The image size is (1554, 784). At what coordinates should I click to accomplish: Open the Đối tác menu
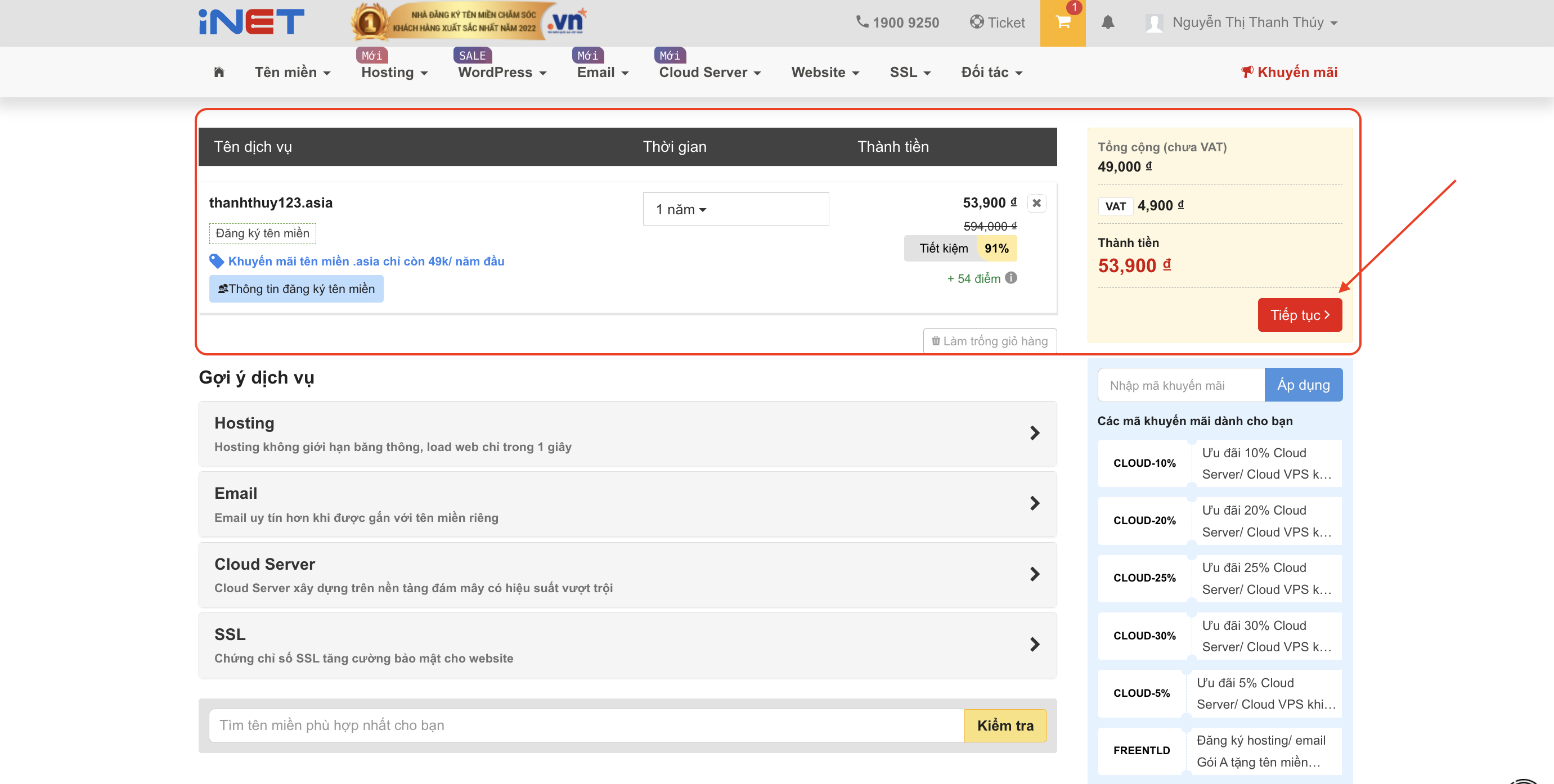[x=992, y=73]
